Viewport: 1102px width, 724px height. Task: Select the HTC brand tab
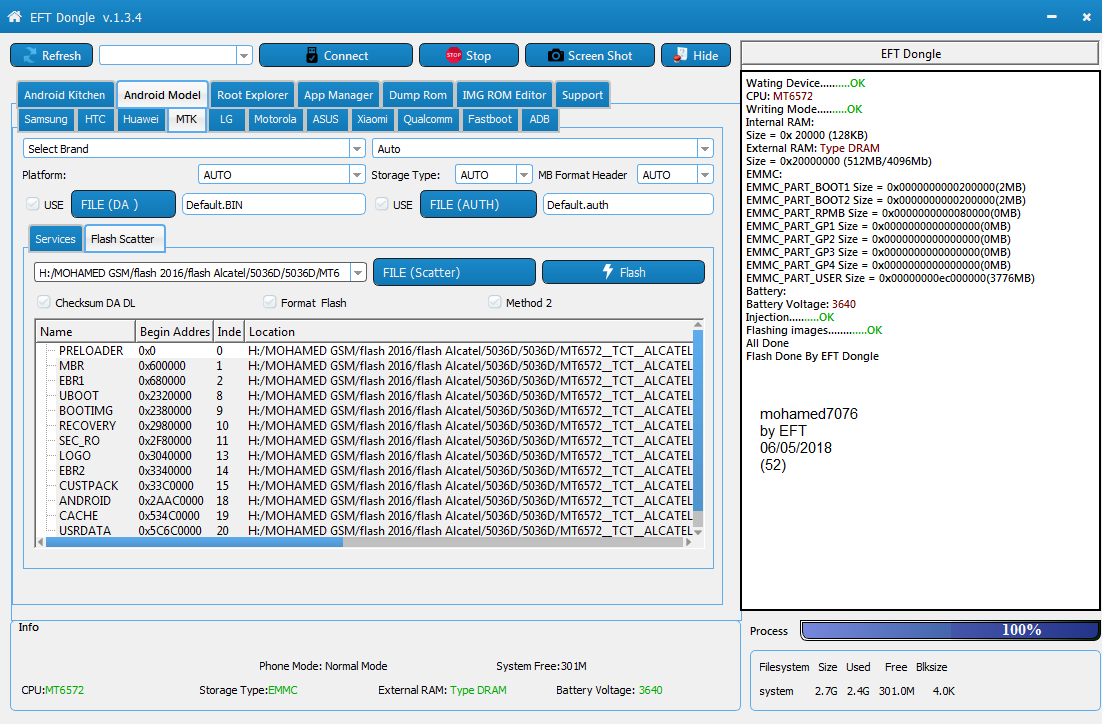point(95,119)
